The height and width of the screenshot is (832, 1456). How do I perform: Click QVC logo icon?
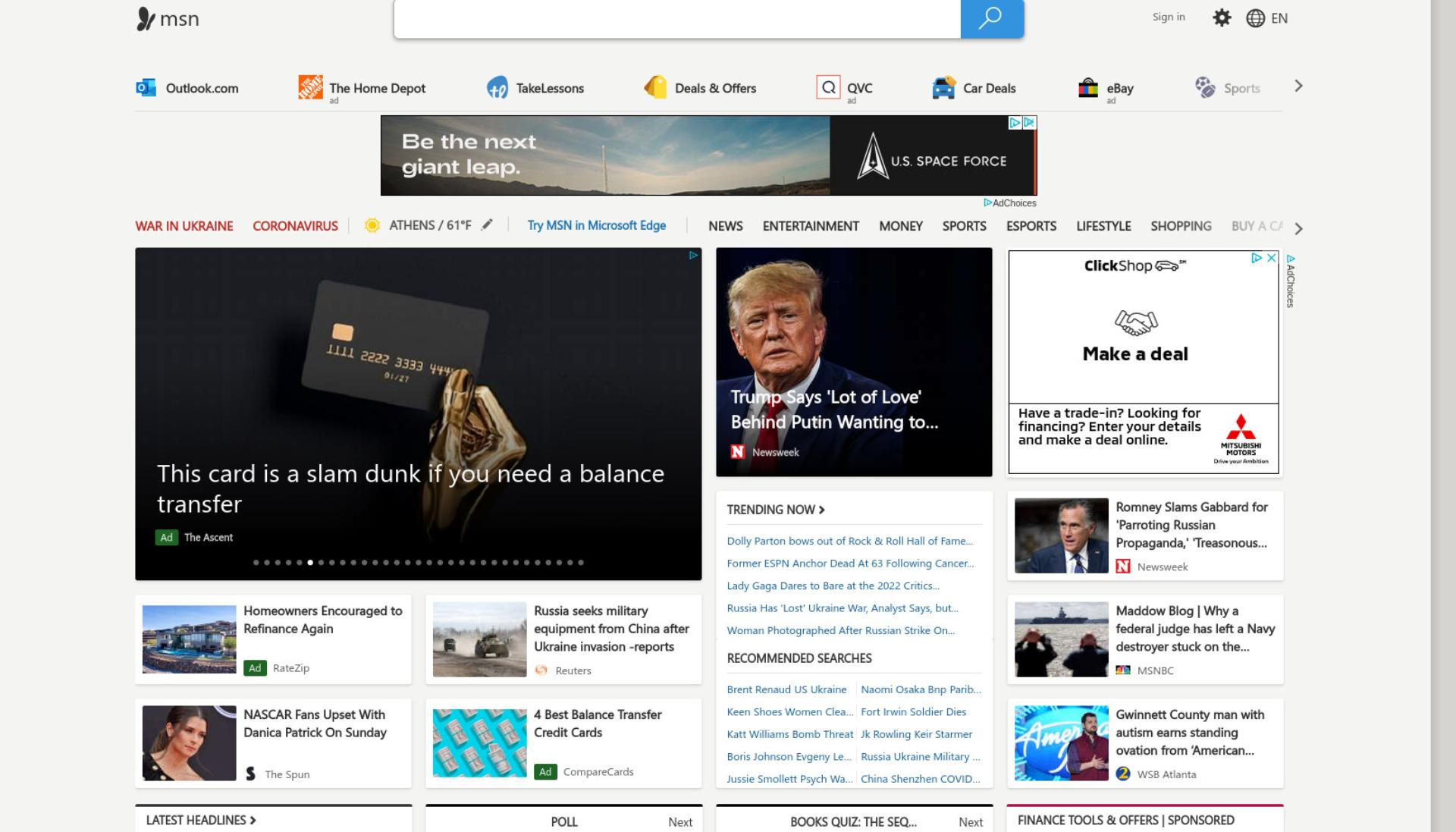point(828,87)
